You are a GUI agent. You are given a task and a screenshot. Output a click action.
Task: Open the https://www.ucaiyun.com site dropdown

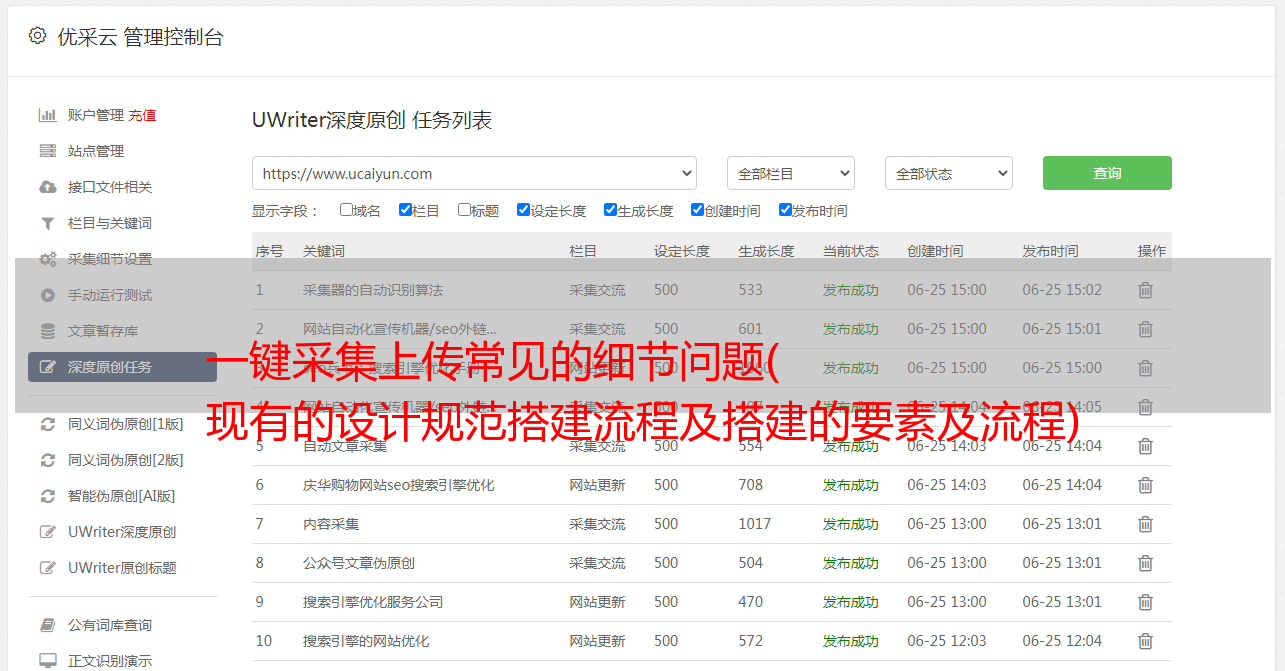coord(474,173)
